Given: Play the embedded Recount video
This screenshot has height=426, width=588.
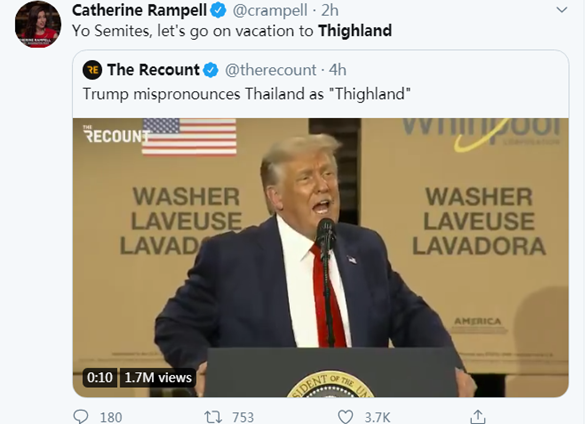Looking at the screenshot, I should click(x=321, y=258).
